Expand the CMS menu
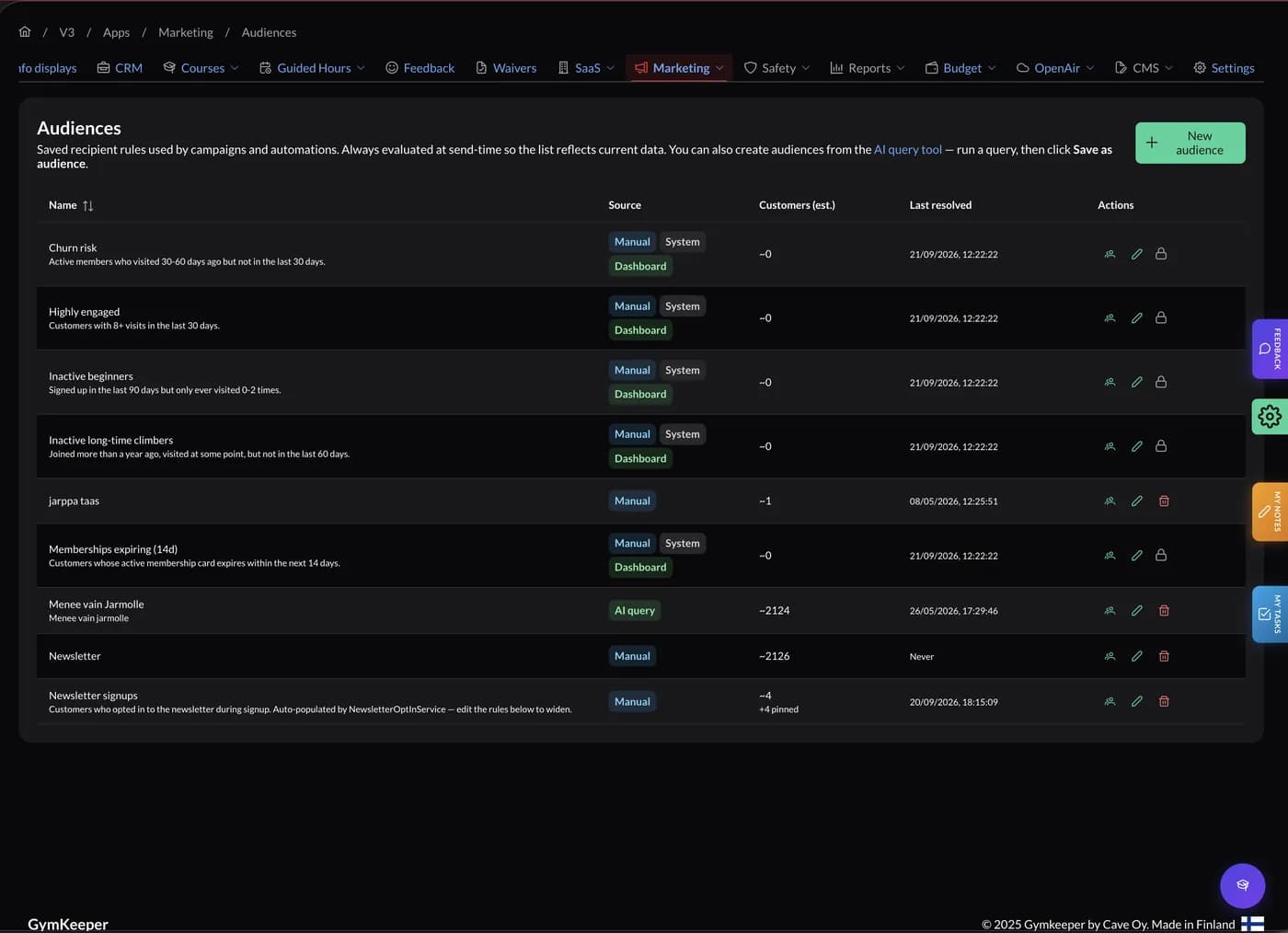The width and height of the screenshot is (1288, 933). point(1144,68)
